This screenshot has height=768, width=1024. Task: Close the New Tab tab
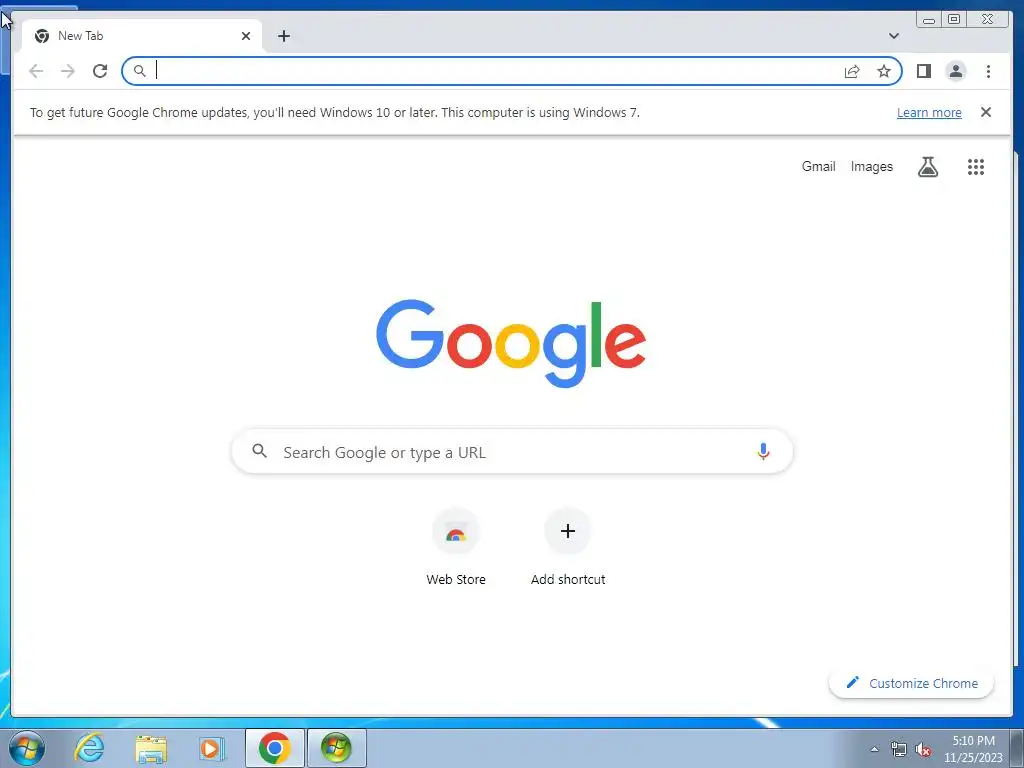coord(246,36)
